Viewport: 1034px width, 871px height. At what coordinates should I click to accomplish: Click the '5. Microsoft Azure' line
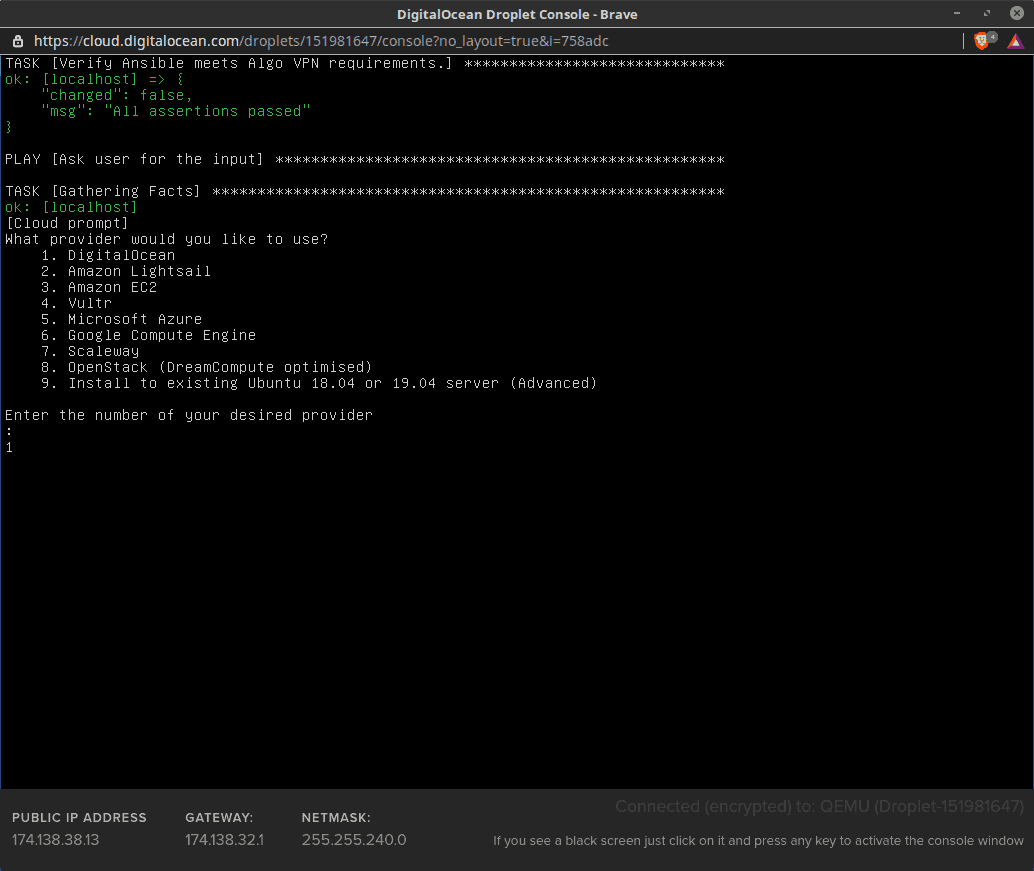(121, 319)
